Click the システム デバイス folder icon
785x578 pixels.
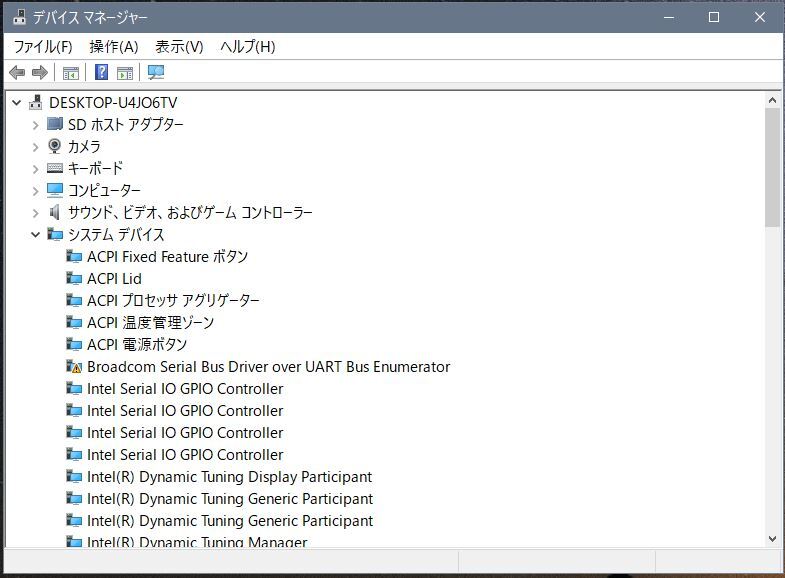click(x=55, y=234)
